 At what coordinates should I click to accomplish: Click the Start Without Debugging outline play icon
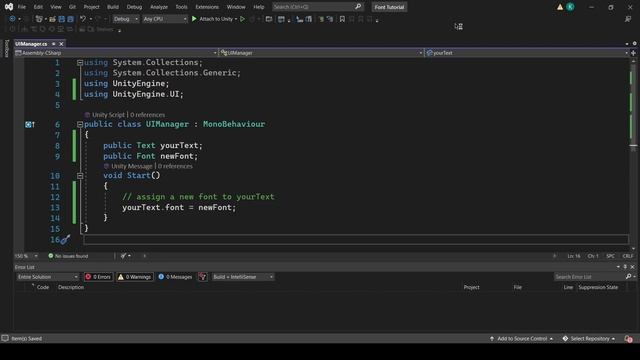(242, 19)
